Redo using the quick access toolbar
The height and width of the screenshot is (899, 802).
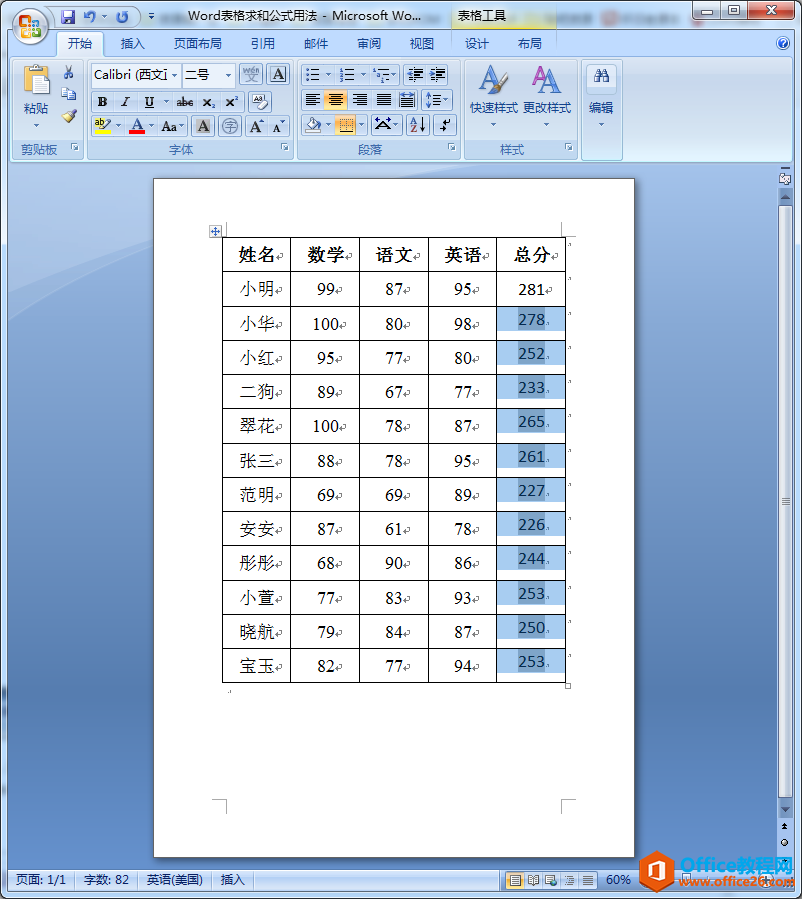122,17
